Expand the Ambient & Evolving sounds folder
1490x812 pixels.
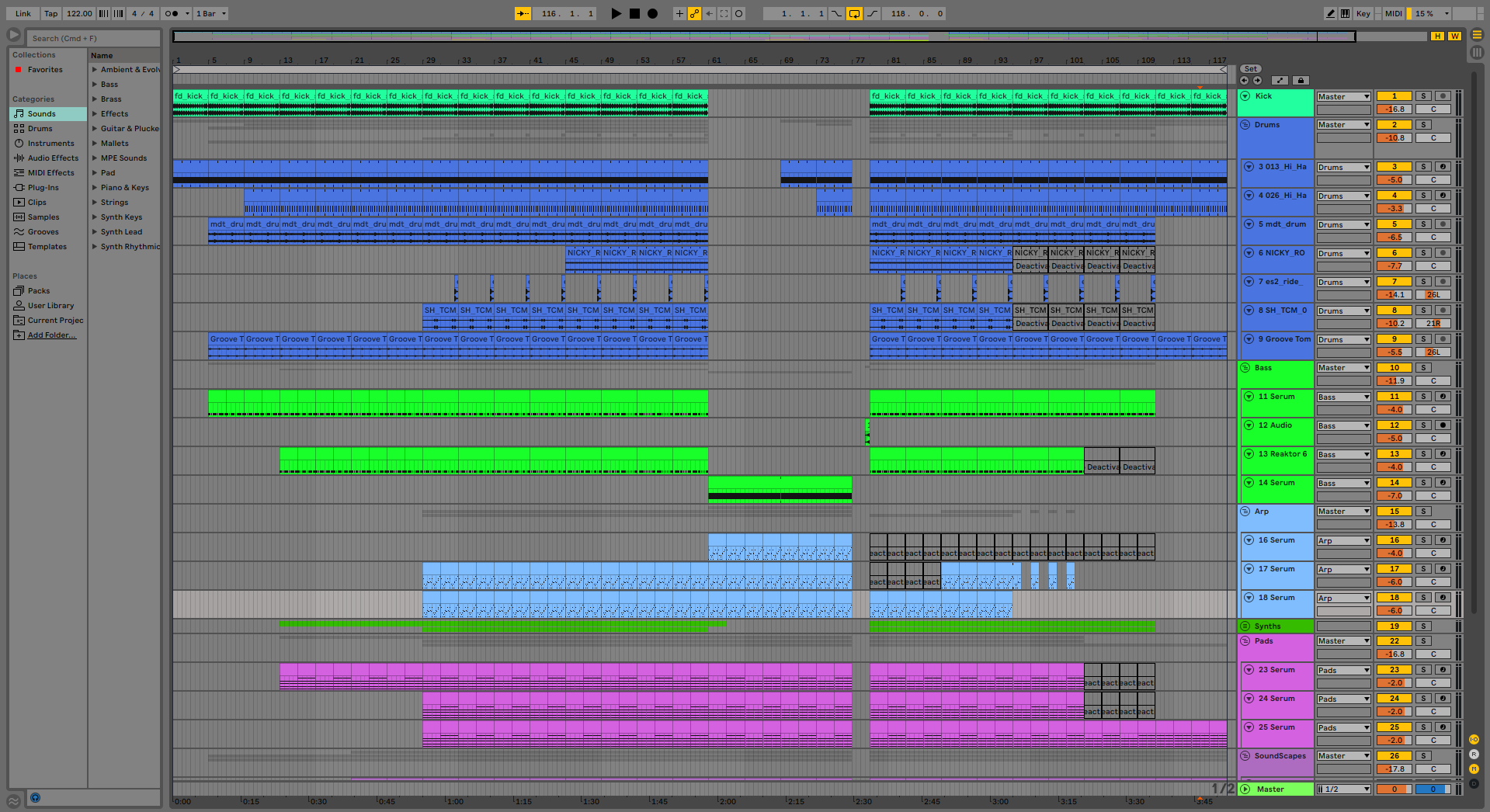pos(95,70)
